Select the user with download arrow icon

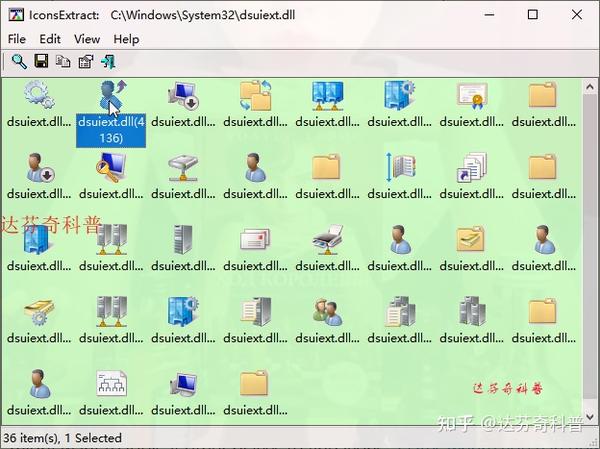(40, 167)
